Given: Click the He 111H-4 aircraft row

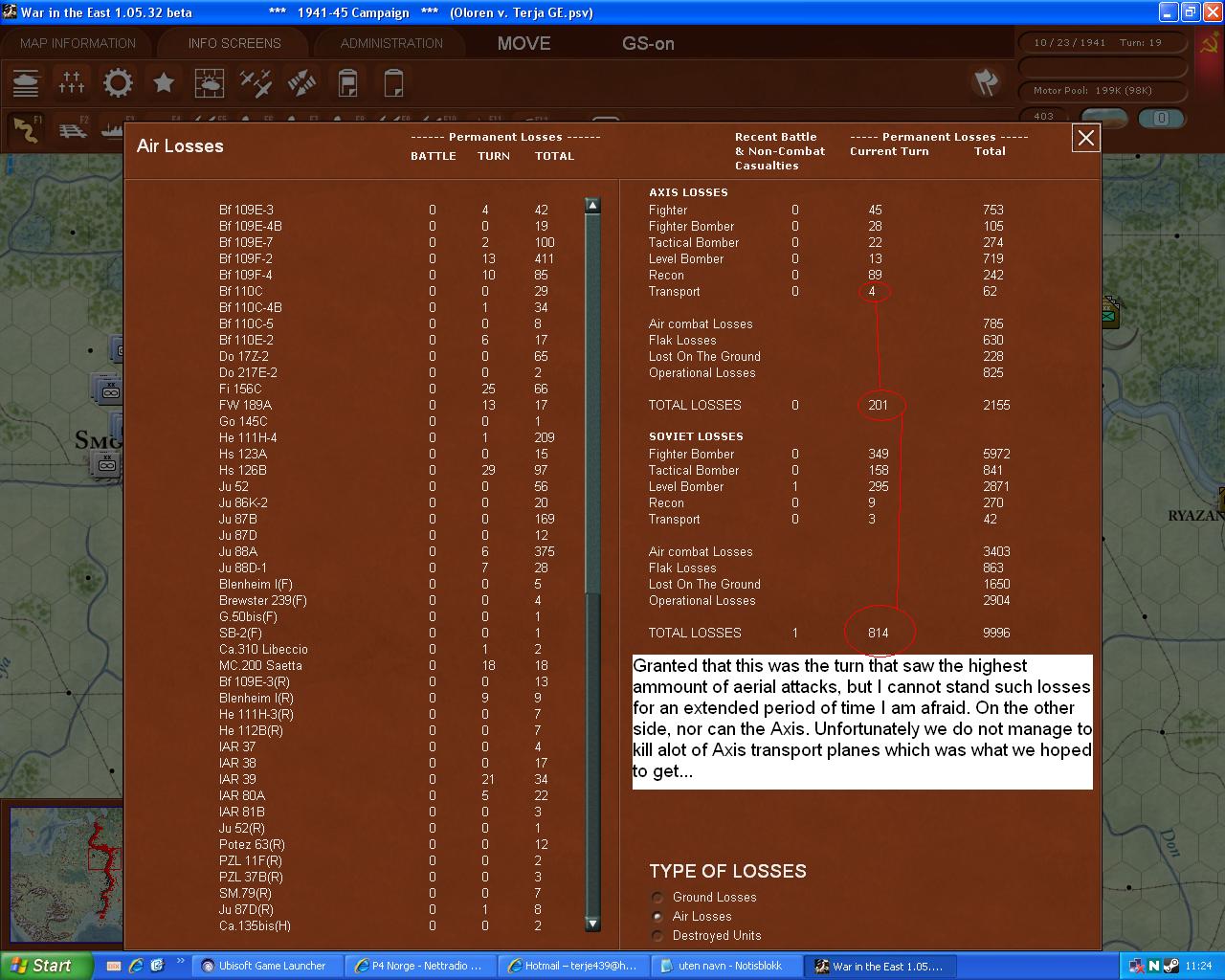Looking at the screenshot, I should (389, 437).
